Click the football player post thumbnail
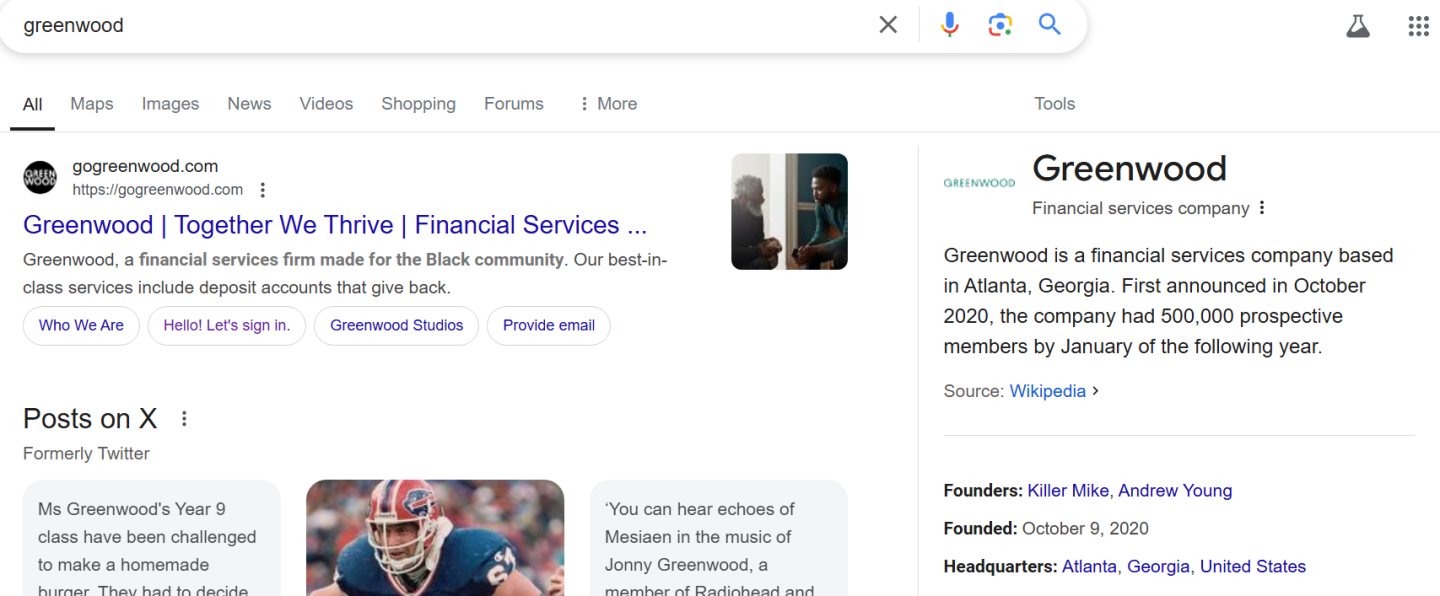The height and width of the screenshot is (596, 1440). [x=435, y=538]
